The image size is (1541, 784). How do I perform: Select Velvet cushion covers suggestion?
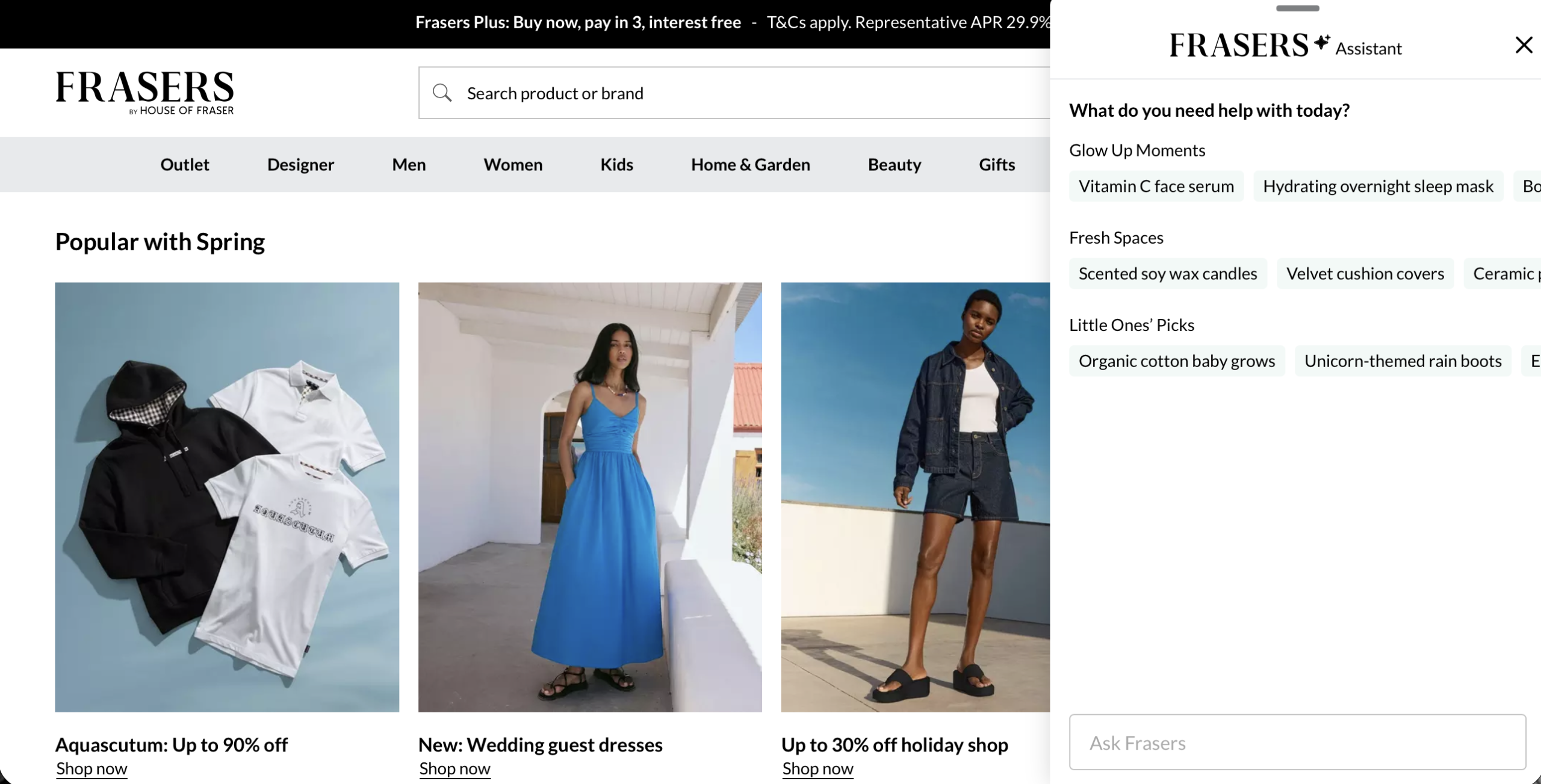(x=1365, y=273)
